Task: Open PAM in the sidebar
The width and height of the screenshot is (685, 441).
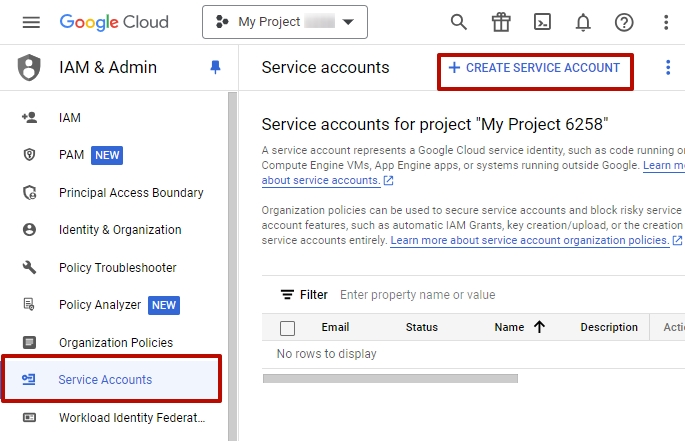Action: click(x=71, y=155)
